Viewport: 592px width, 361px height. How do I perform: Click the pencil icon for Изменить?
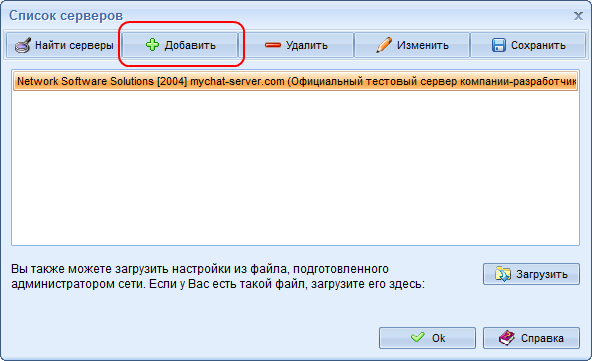384,45
